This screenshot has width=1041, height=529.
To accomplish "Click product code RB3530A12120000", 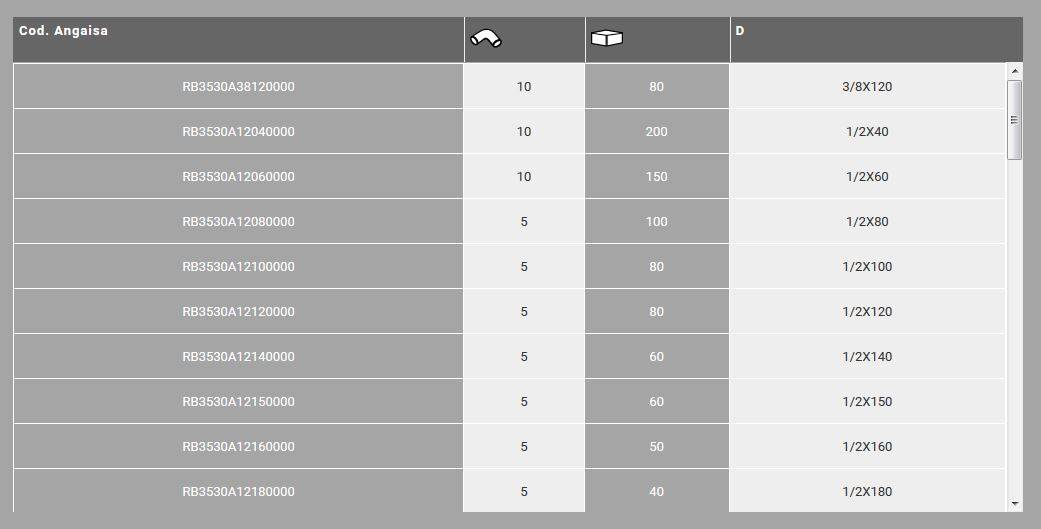I will pos(238,312).
